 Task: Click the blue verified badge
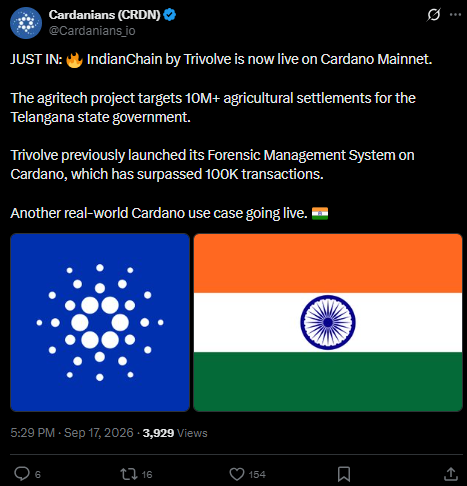point(170,15)
